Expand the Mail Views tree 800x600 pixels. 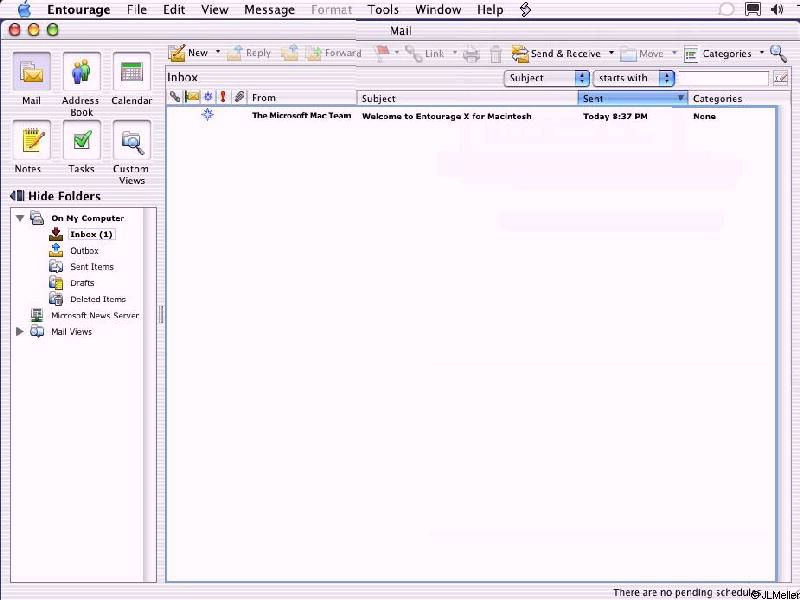(x=20, y=332)
